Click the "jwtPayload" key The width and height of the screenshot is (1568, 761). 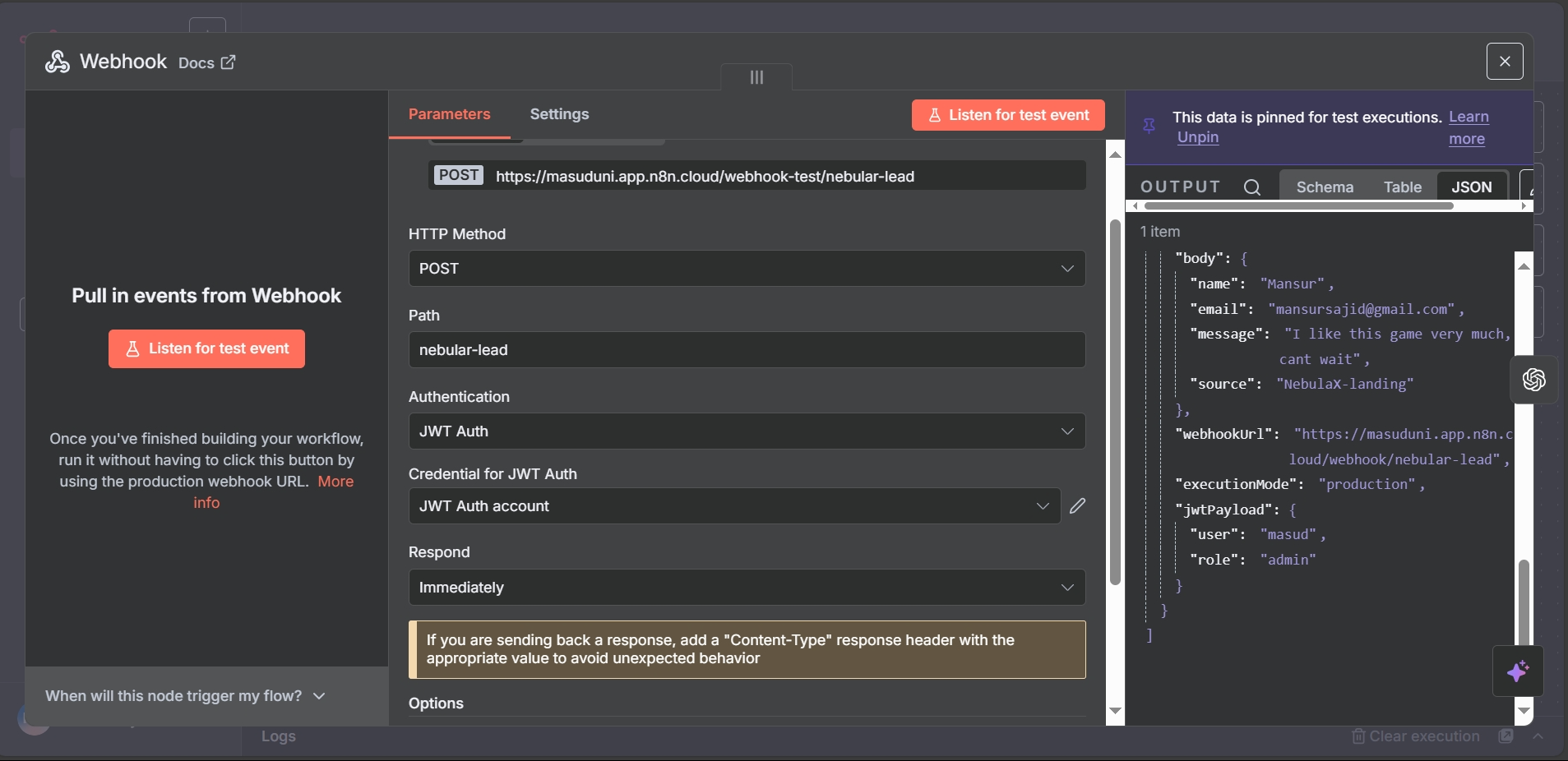point(1223,510)
